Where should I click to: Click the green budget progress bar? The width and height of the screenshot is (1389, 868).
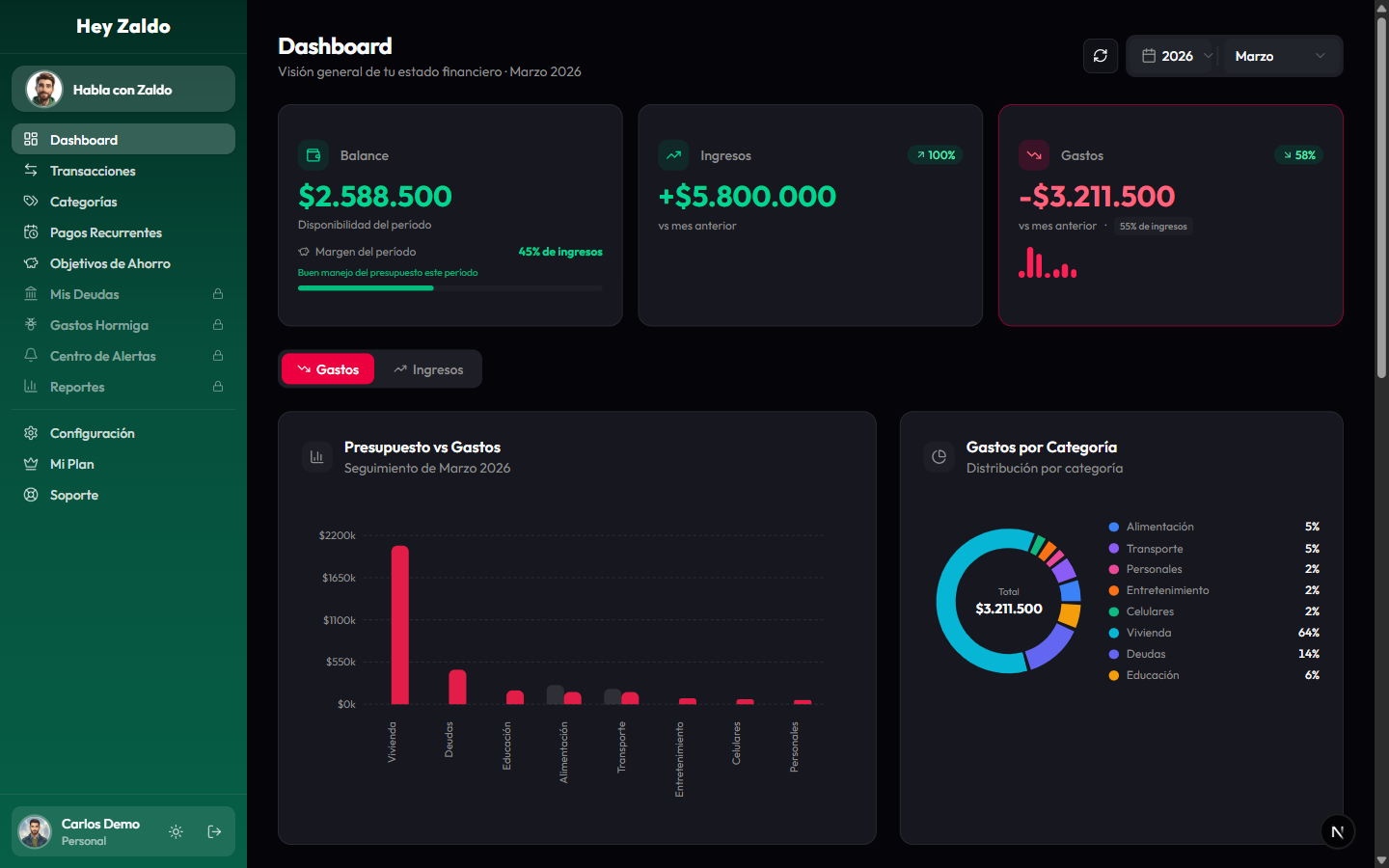(366, 287)
